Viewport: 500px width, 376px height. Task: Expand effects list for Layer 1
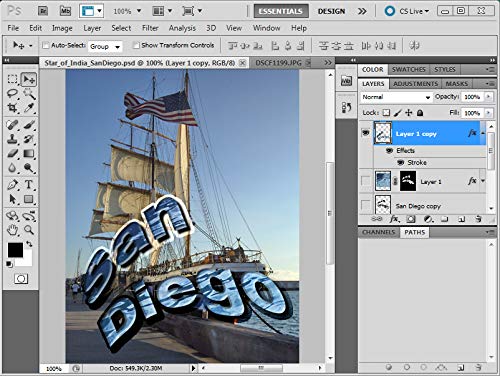[483, 181]
